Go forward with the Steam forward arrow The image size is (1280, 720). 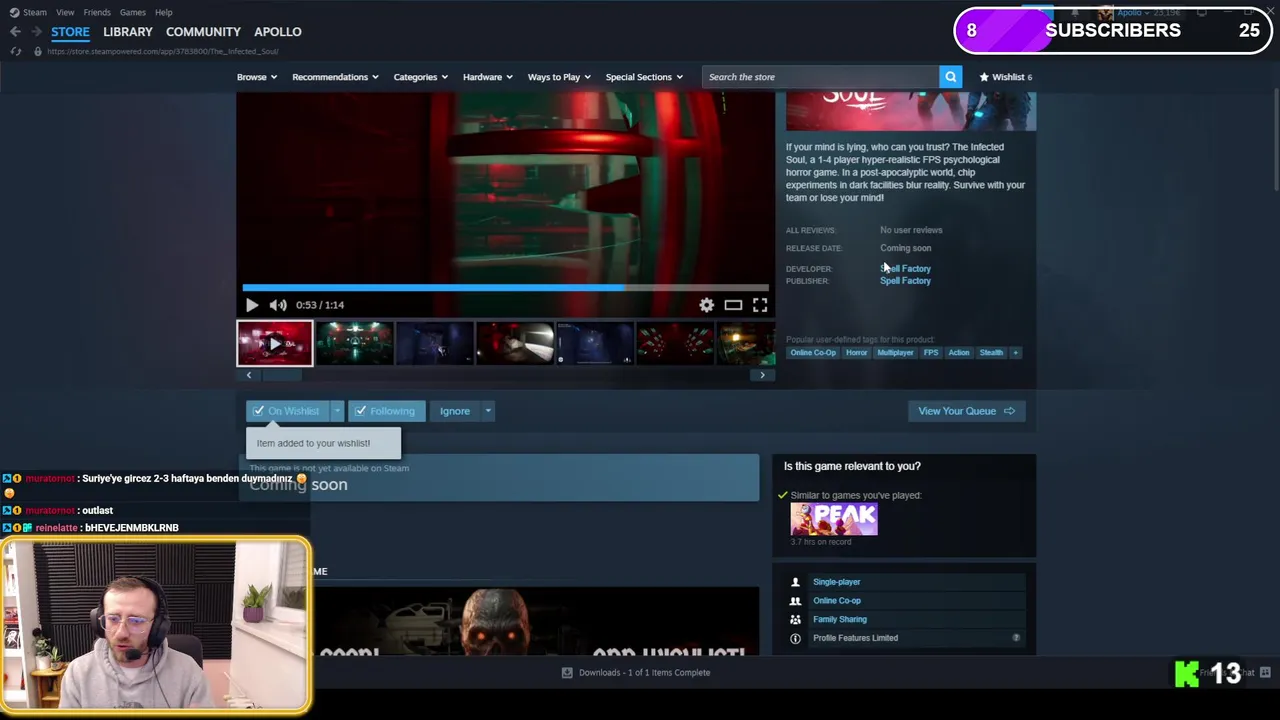37,32
